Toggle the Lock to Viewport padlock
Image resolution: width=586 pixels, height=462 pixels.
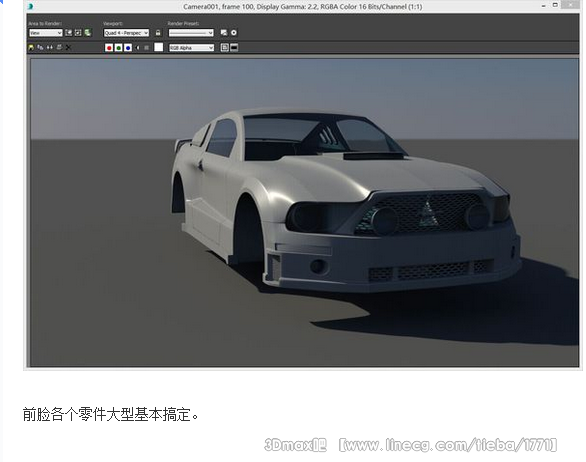tap(158, 33)
